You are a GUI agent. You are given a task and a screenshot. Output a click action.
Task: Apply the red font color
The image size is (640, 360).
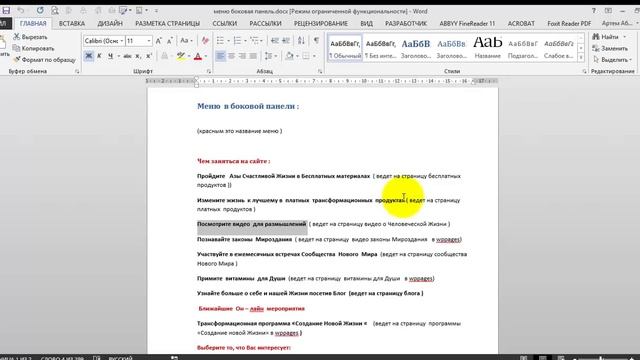[x=198, y=56]
